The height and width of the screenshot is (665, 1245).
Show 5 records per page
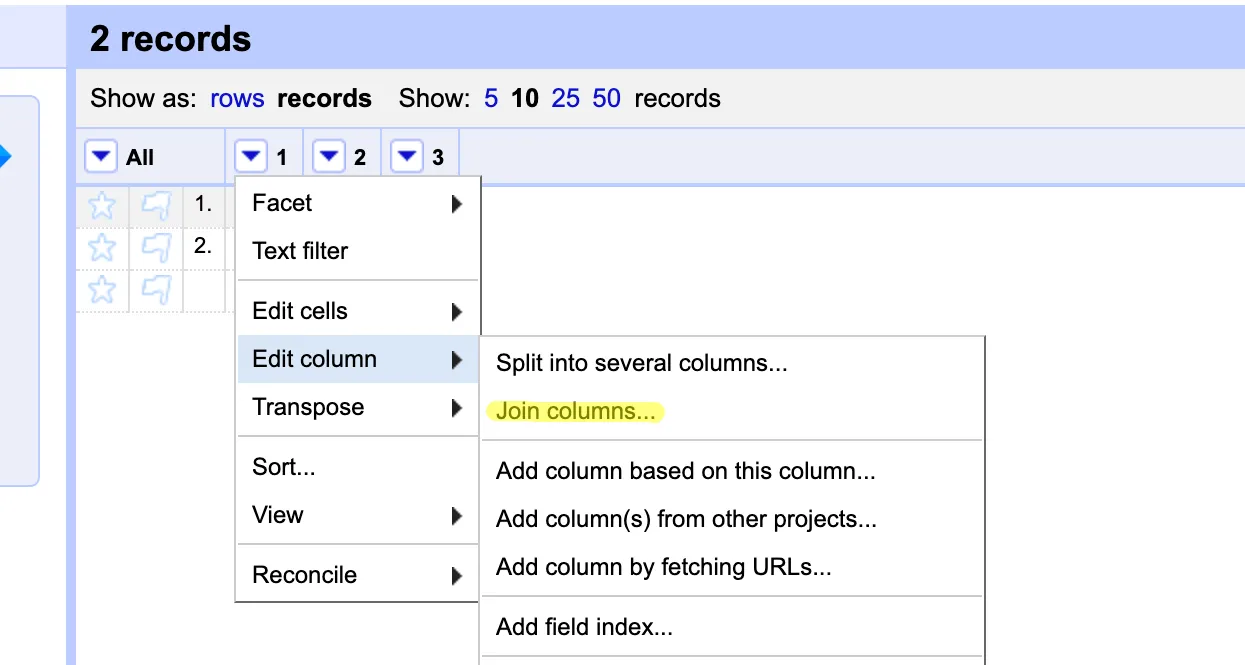coord(491,99)
